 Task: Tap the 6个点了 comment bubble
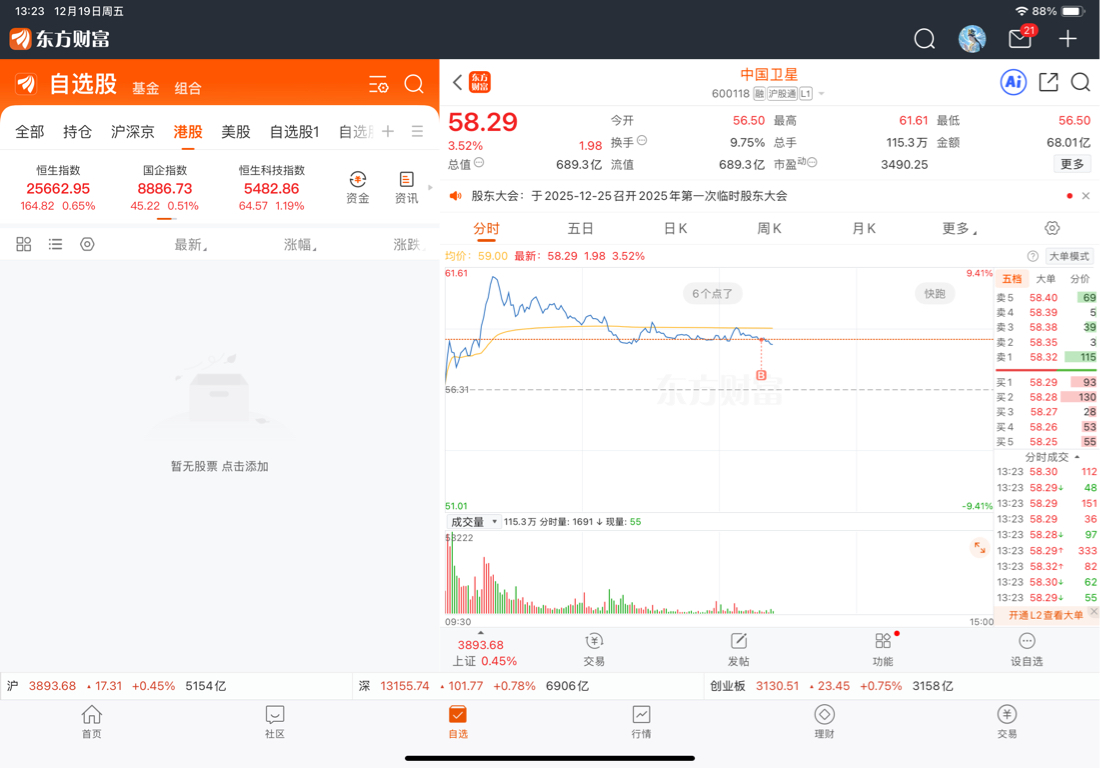click(x=712, y=294)
